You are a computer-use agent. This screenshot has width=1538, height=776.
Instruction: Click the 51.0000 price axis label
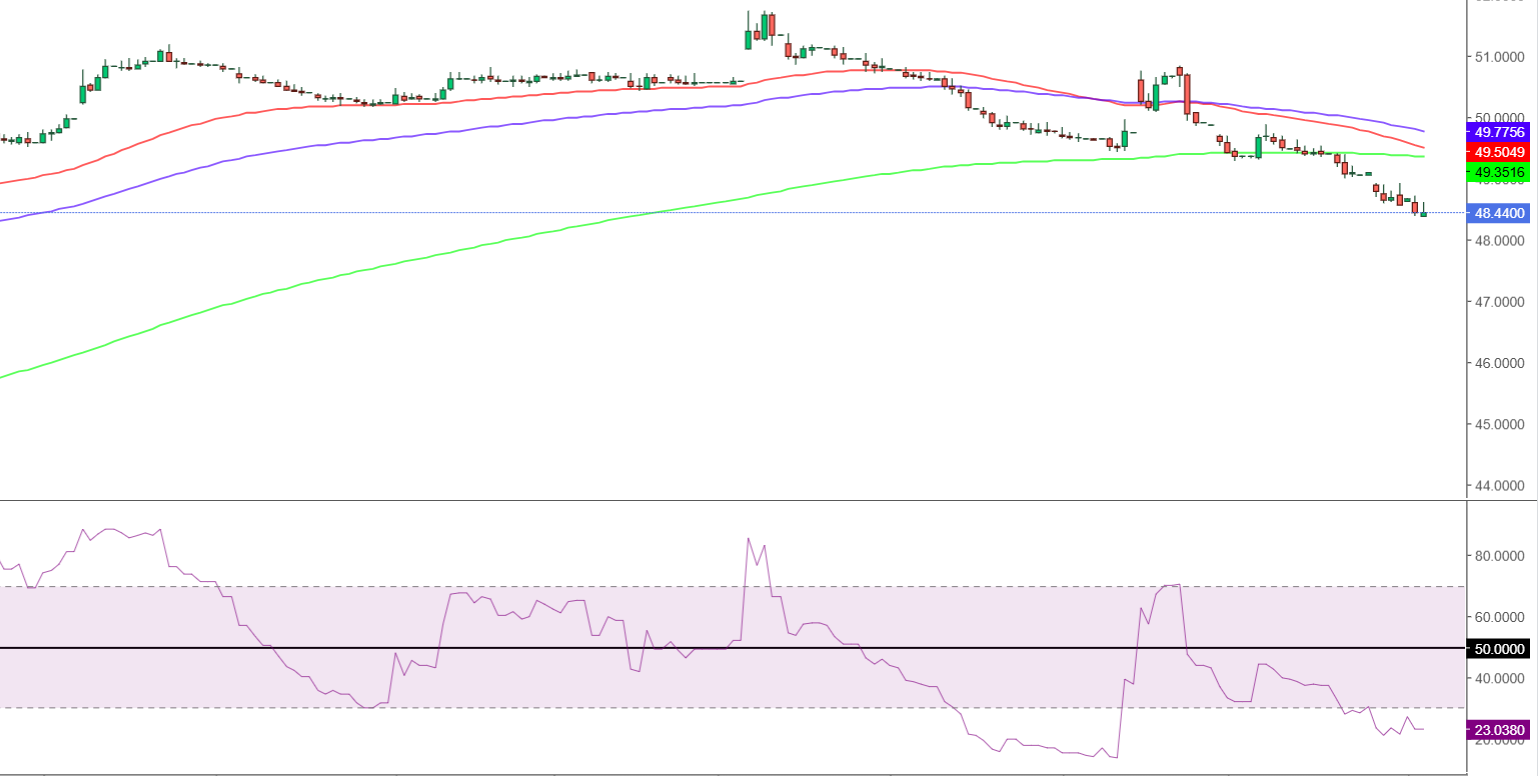[1500, 57]
